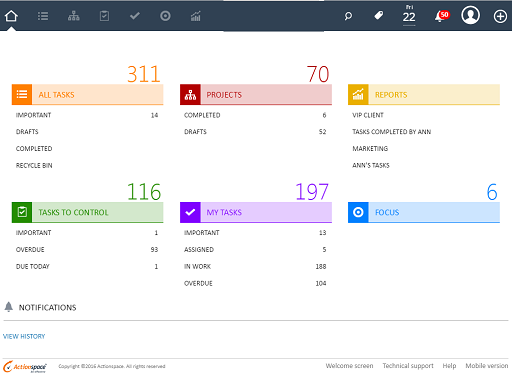Open the reports chart icon in navbar
Viewport: 512px width, 384px height.
pyautogui.click(x=196, y=16)
